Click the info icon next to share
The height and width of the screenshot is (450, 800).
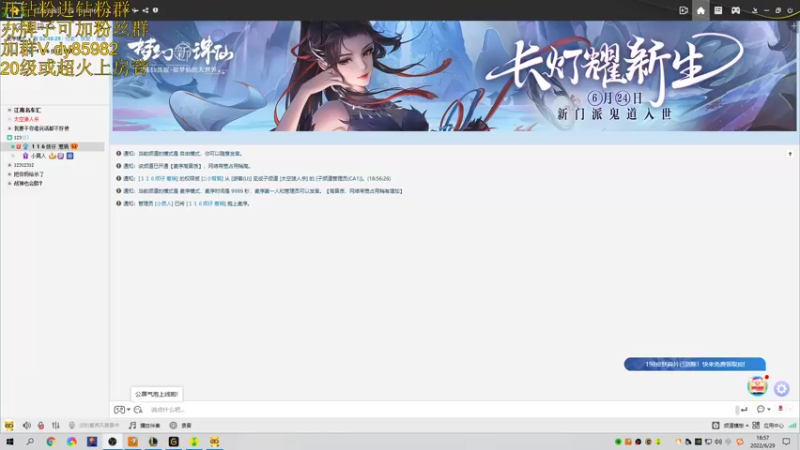point(156,10)
